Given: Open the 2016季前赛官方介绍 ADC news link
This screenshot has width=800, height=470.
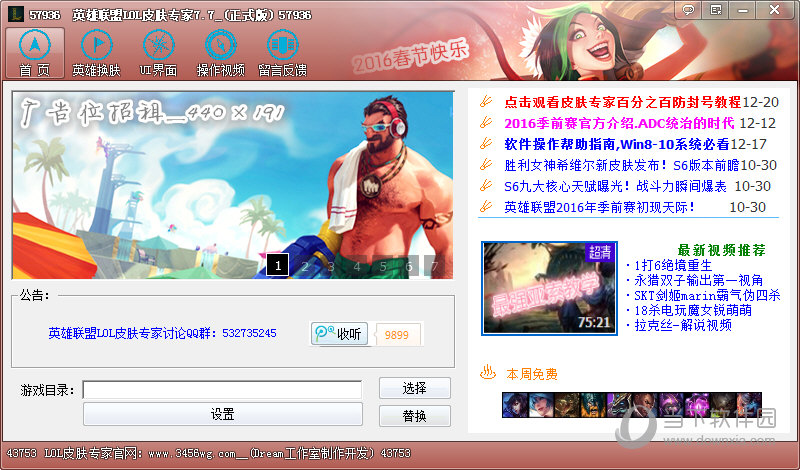Looking at the screenshot, I should [619, 123].
